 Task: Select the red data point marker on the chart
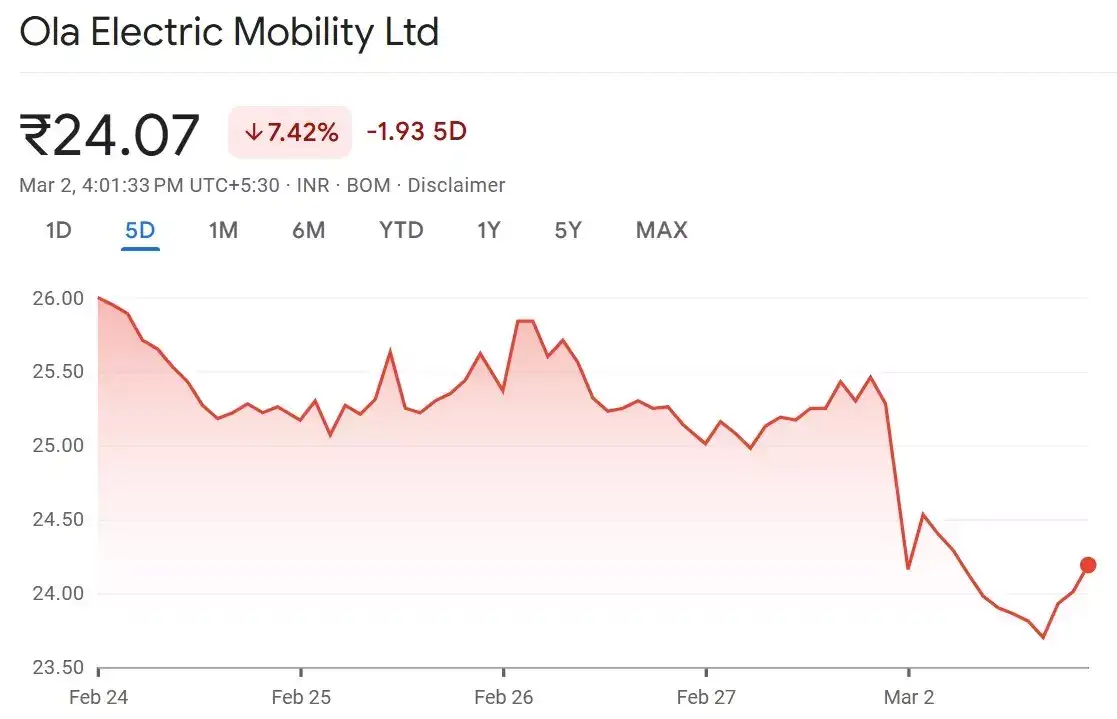pos(1088,565)
